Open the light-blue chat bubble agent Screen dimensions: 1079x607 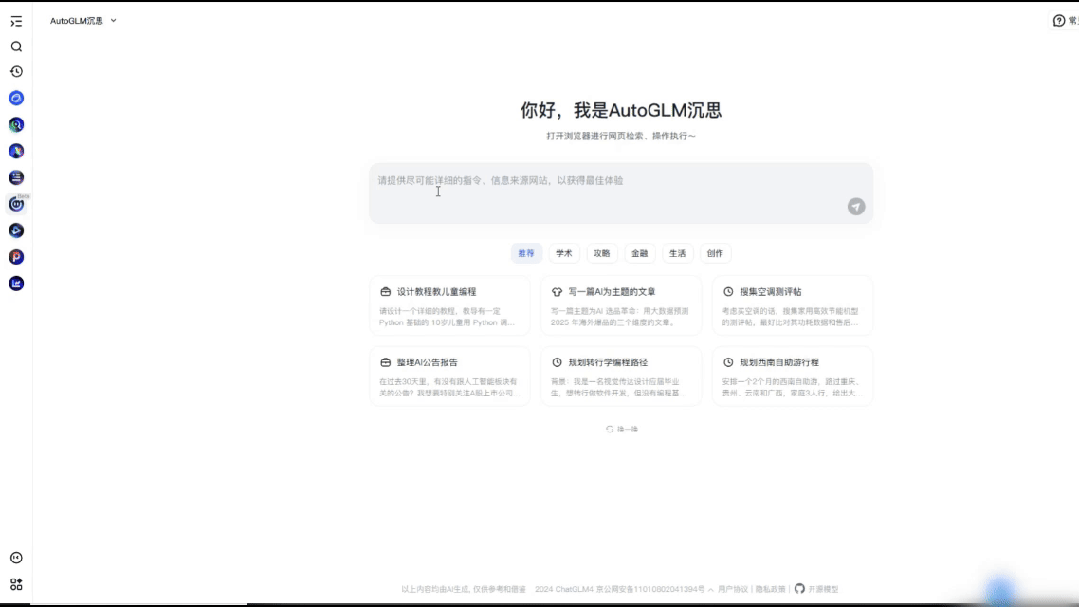click(x=16, y=98)
